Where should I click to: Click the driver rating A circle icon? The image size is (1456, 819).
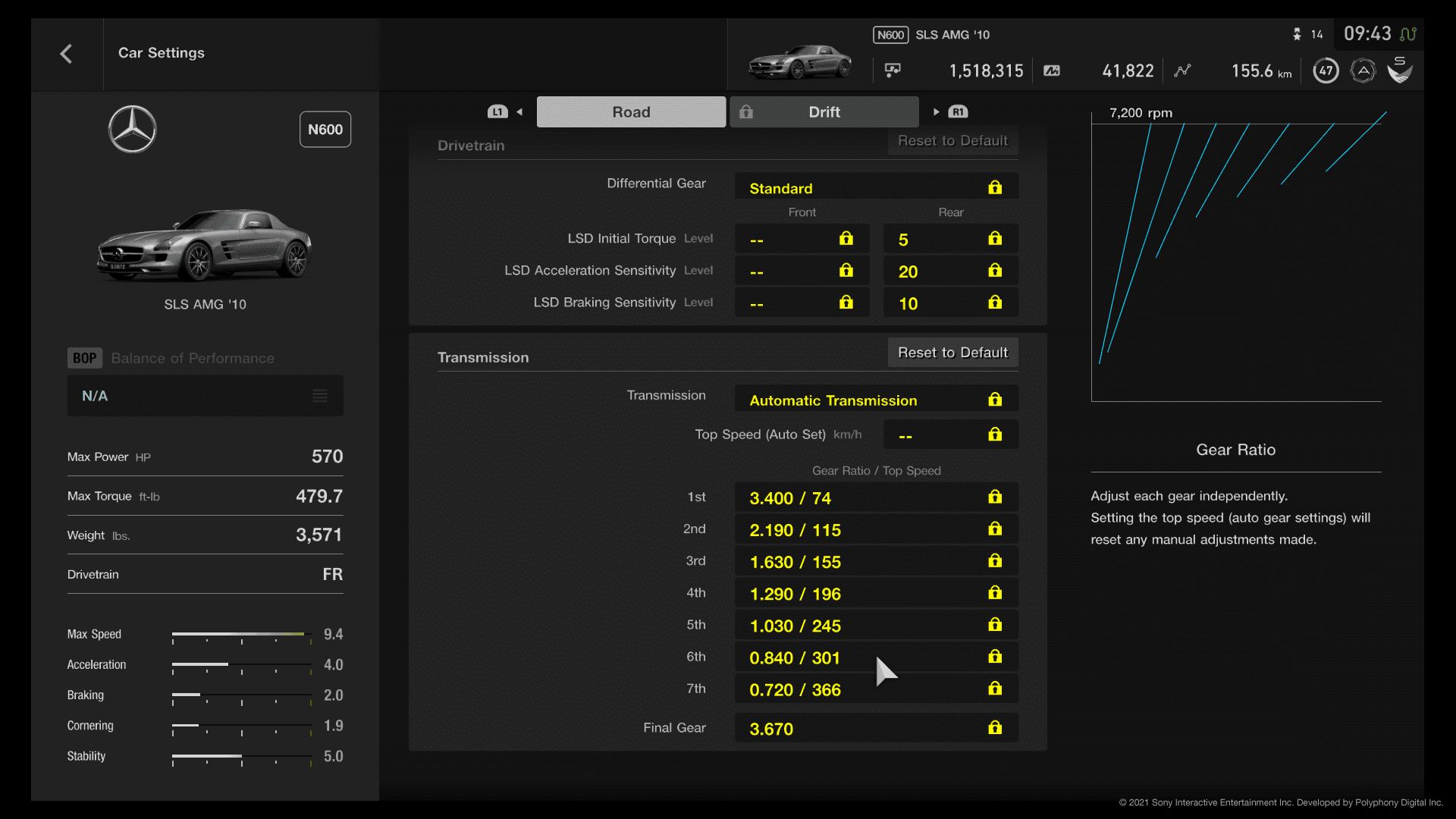(1363, 71)
